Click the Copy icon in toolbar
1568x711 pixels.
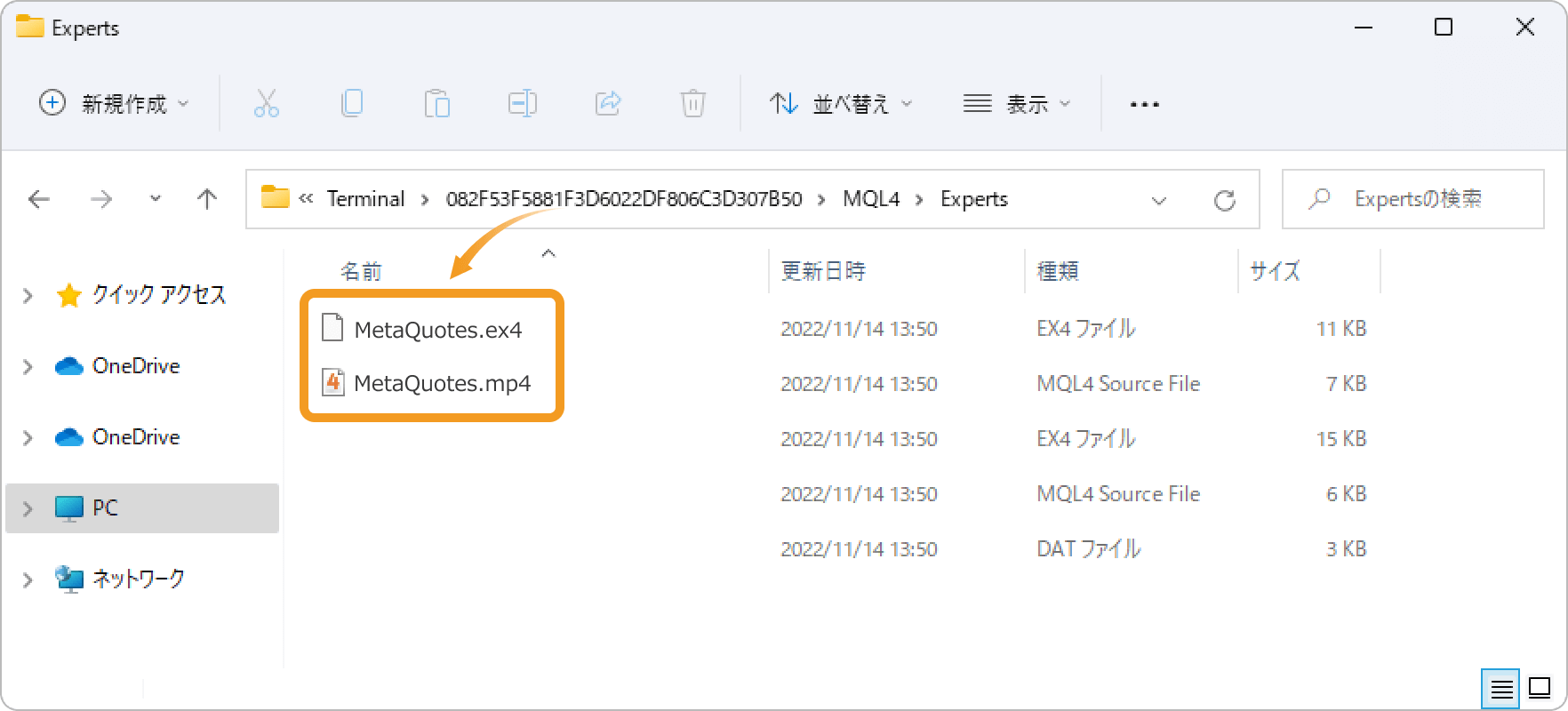(352, 104)
